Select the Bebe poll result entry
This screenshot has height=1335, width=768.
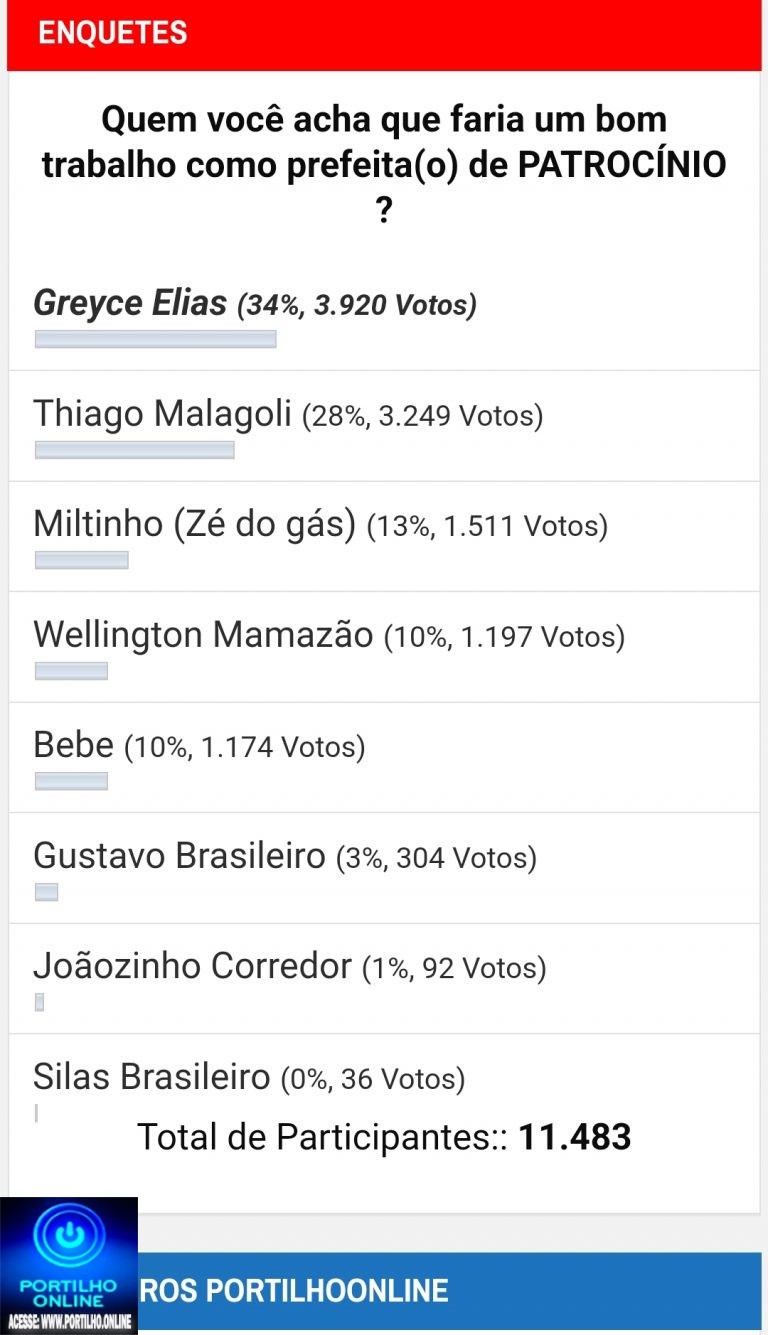click(x=199, y=746)
